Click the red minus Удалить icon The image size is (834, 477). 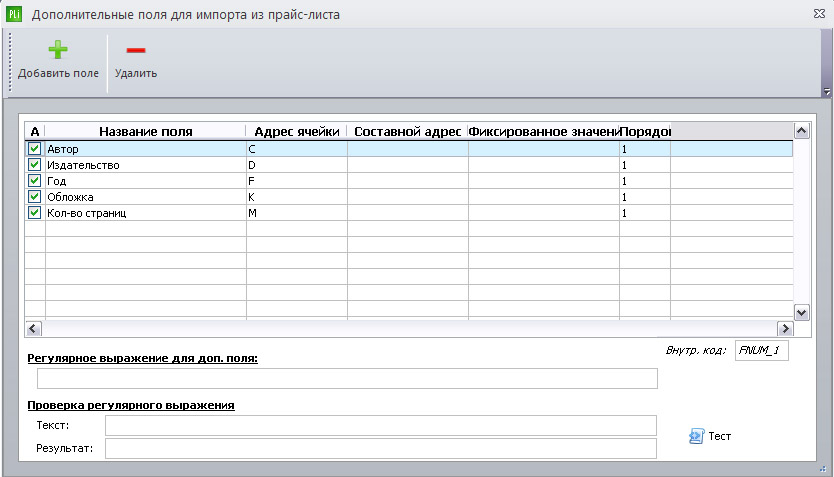pyautogui.click(x=136, y=51)
